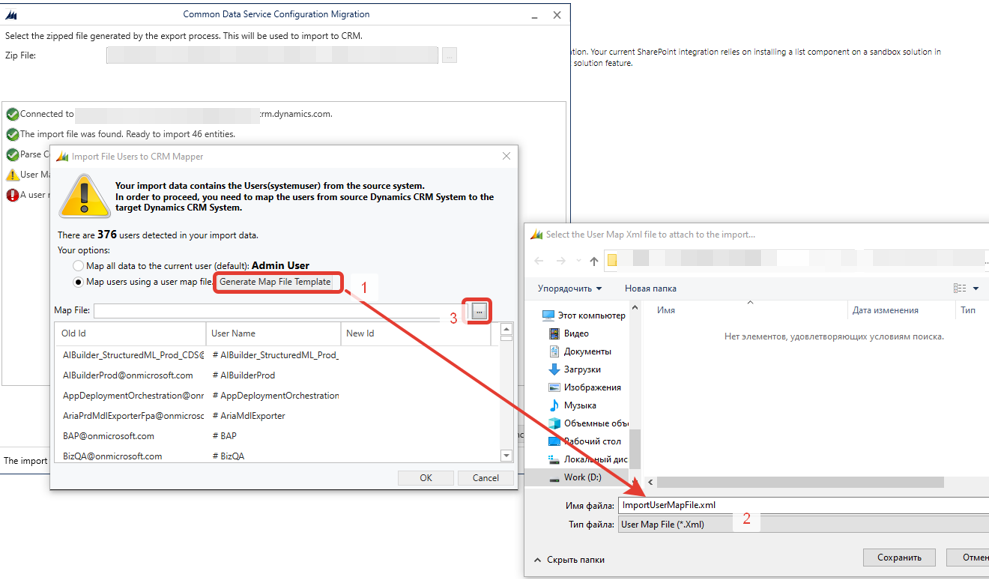Open recent locations dropdown in save dialog

coord(578,260)
